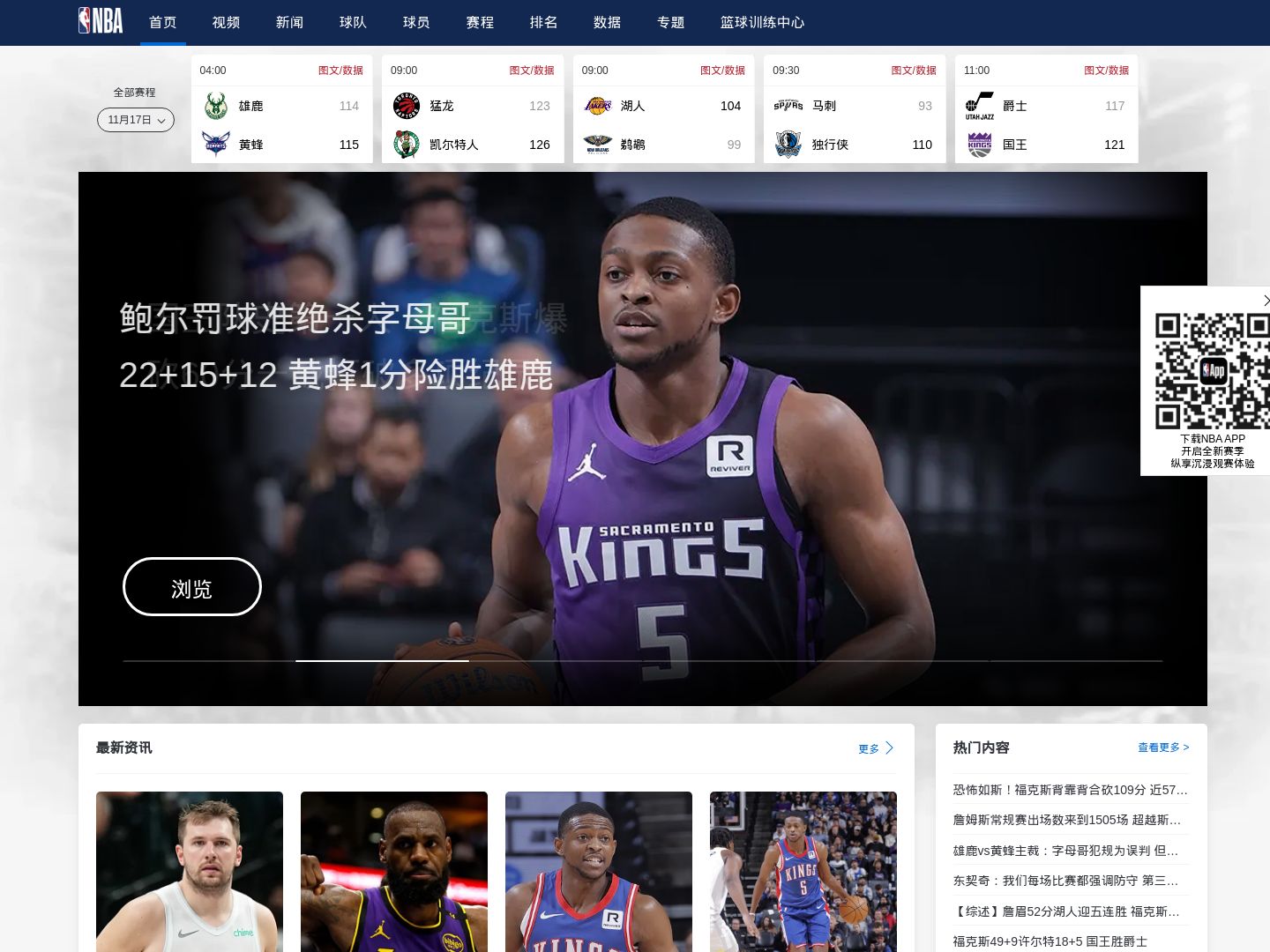The height and width of the screenshot is (952, 1270).
Task: Click the Mavericks team logo
Action: pos(788,145)
